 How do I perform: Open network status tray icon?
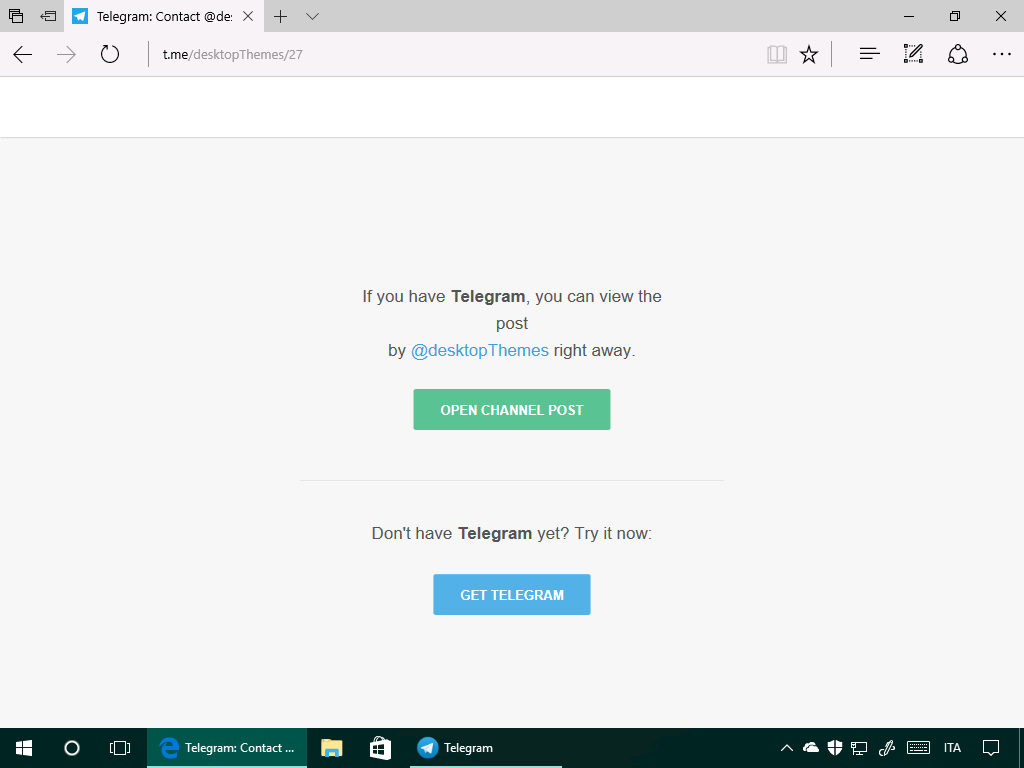tap(859, 748)
